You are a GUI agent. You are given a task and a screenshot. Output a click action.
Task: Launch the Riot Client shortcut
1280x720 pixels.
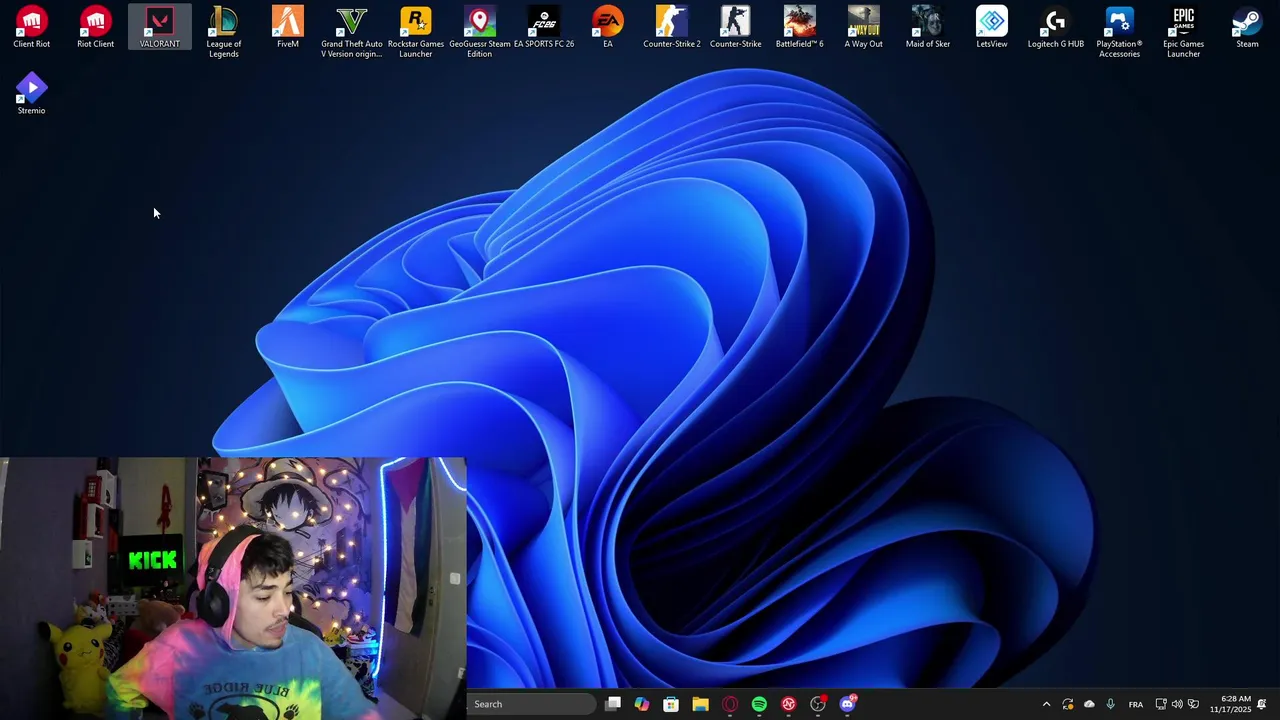(x=96, y=28)
